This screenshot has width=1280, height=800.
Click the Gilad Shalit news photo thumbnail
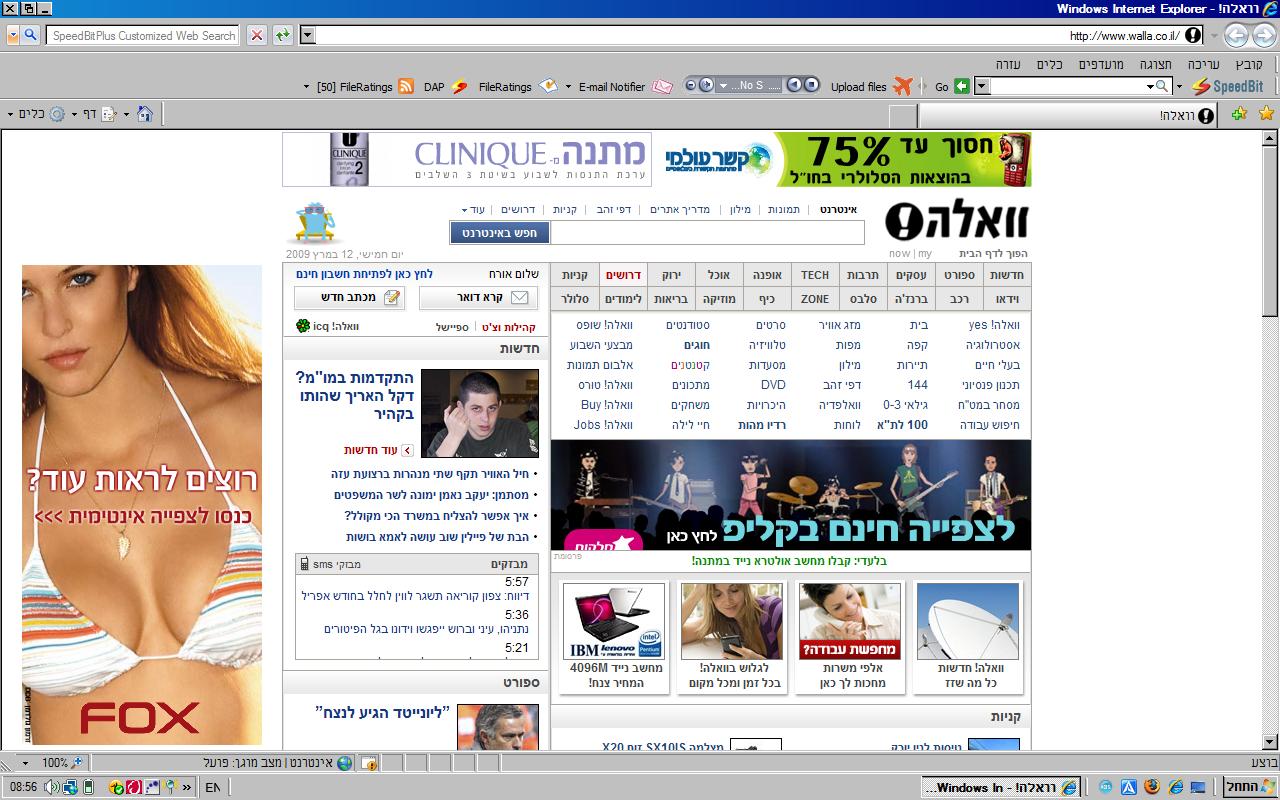click(x=480, y=413)
